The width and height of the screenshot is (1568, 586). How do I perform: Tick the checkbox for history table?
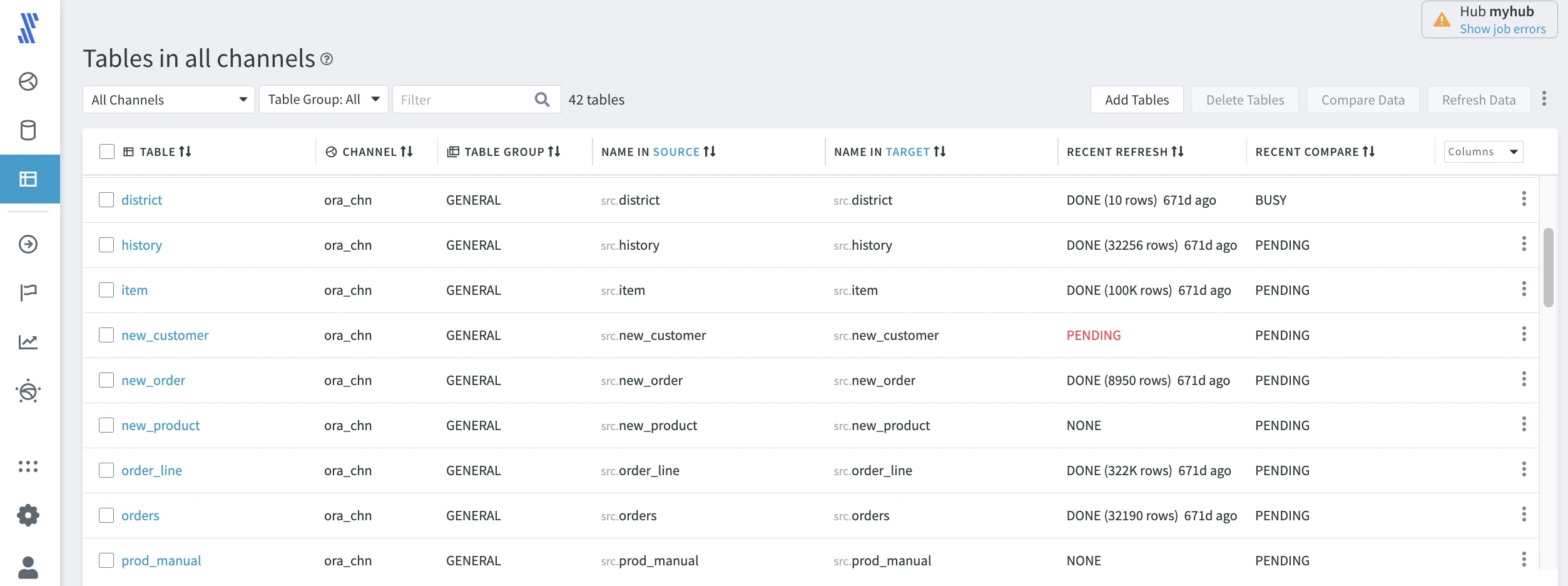pos(106,245)
